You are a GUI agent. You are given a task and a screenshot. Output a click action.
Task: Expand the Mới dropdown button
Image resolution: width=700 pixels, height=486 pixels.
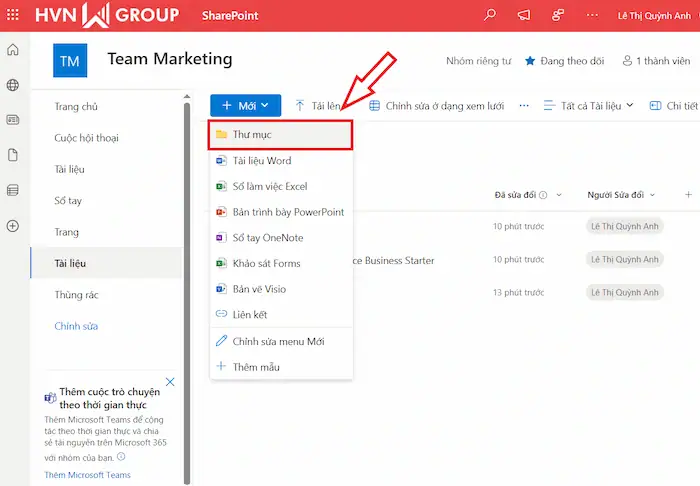coord(240,105)
